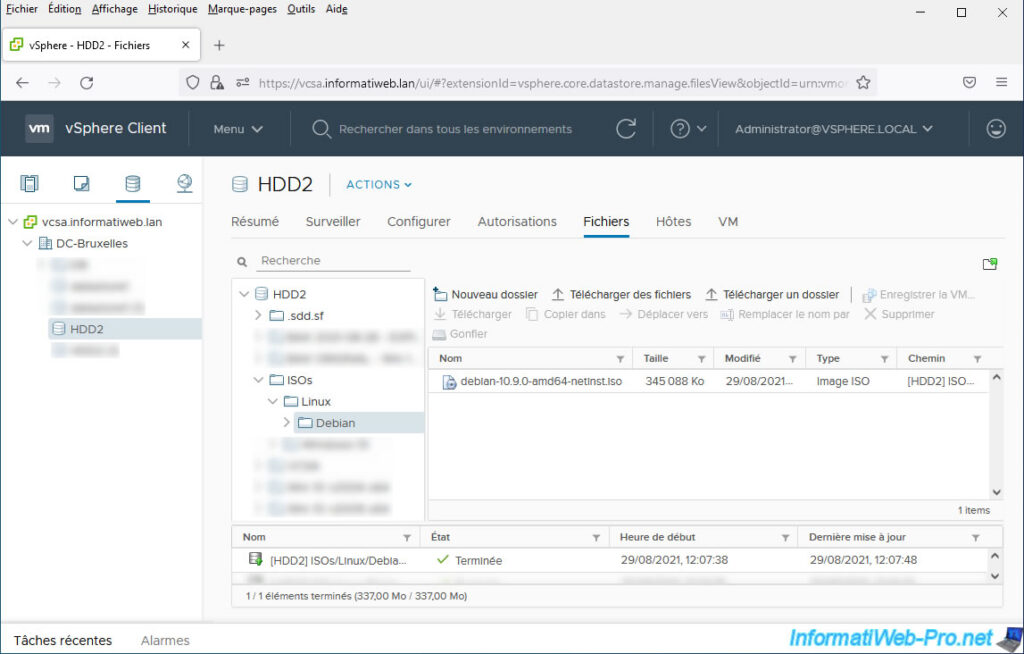Click Télécharger des fichiers button

click(621, 295)
